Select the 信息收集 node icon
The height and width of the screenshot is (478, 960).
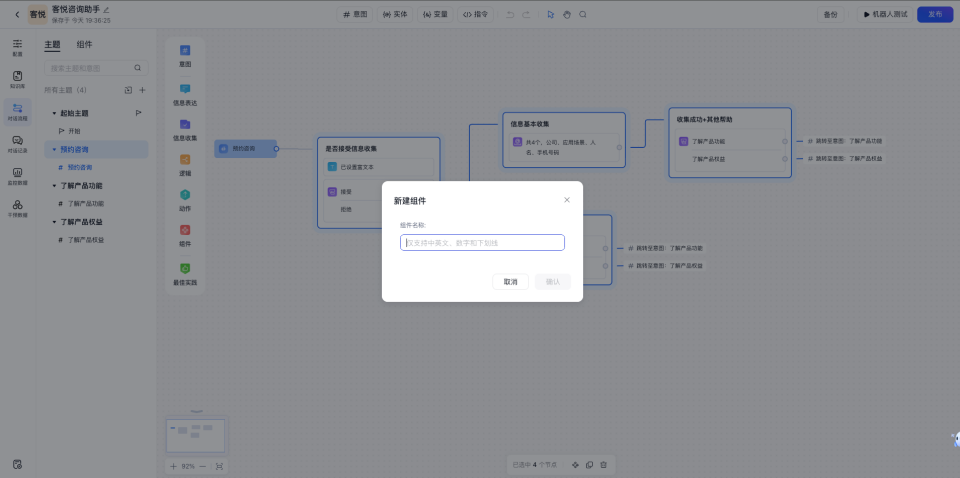(185, 125)
